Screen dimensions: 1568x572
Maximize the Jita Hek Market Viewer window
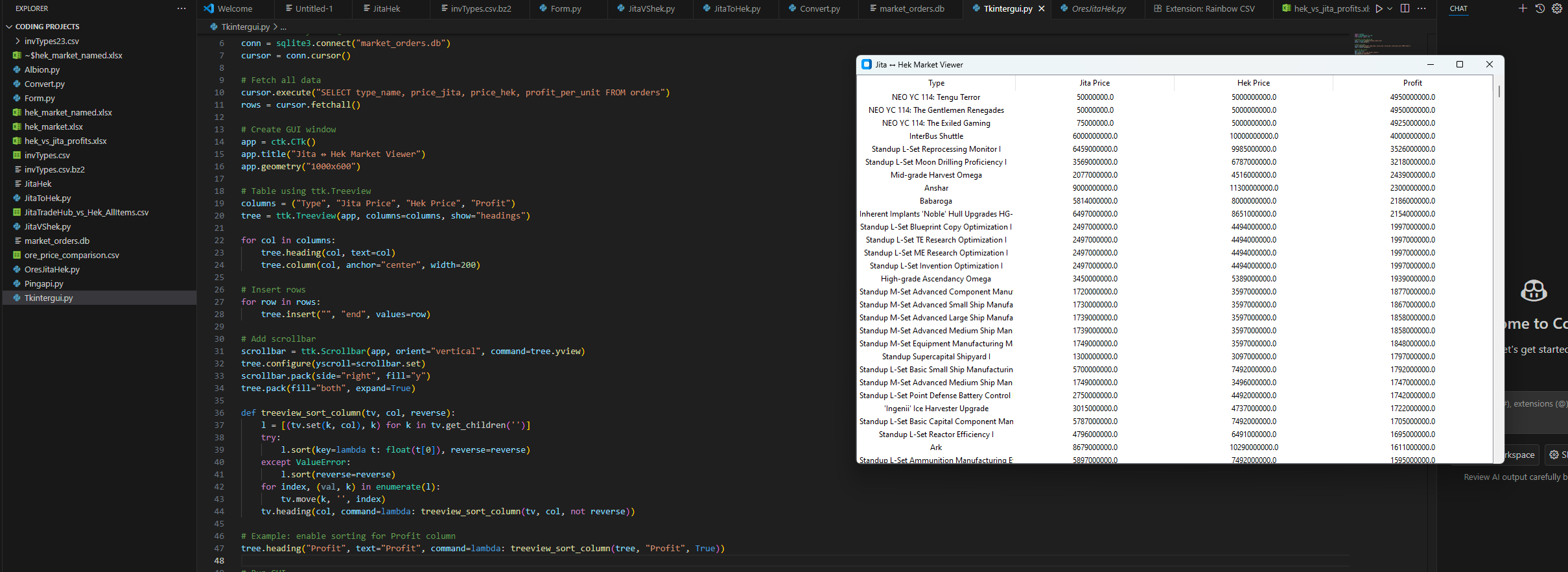[1460, 64]
